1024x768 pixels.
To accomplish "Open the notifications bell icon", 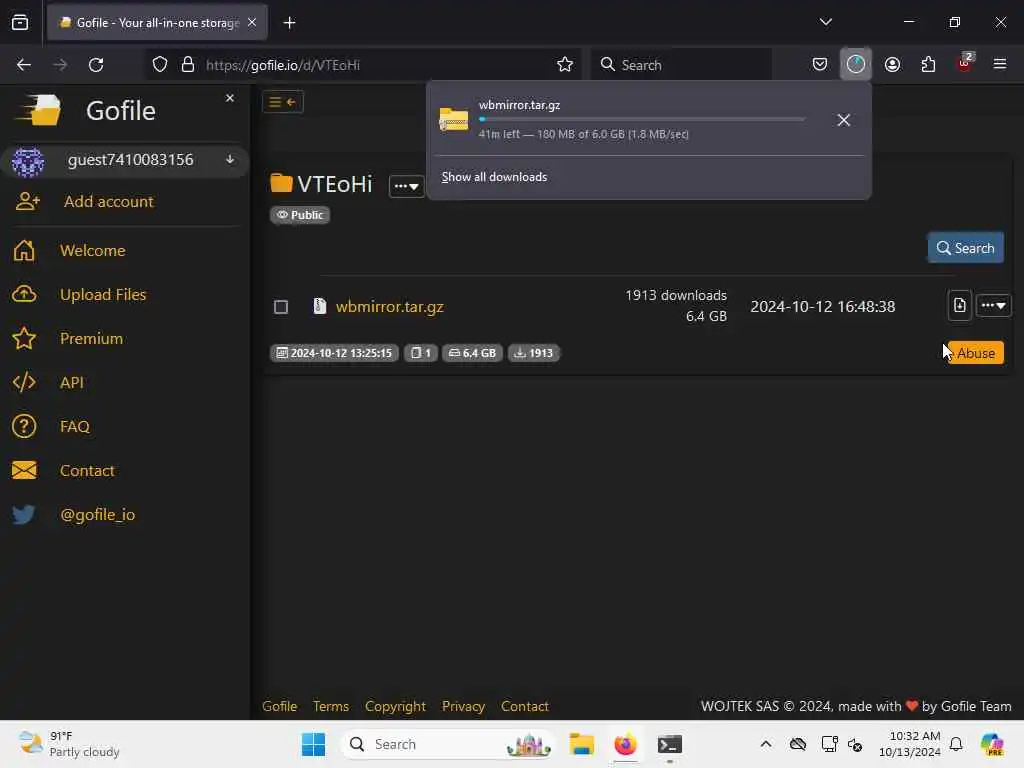I will [955, 744].
